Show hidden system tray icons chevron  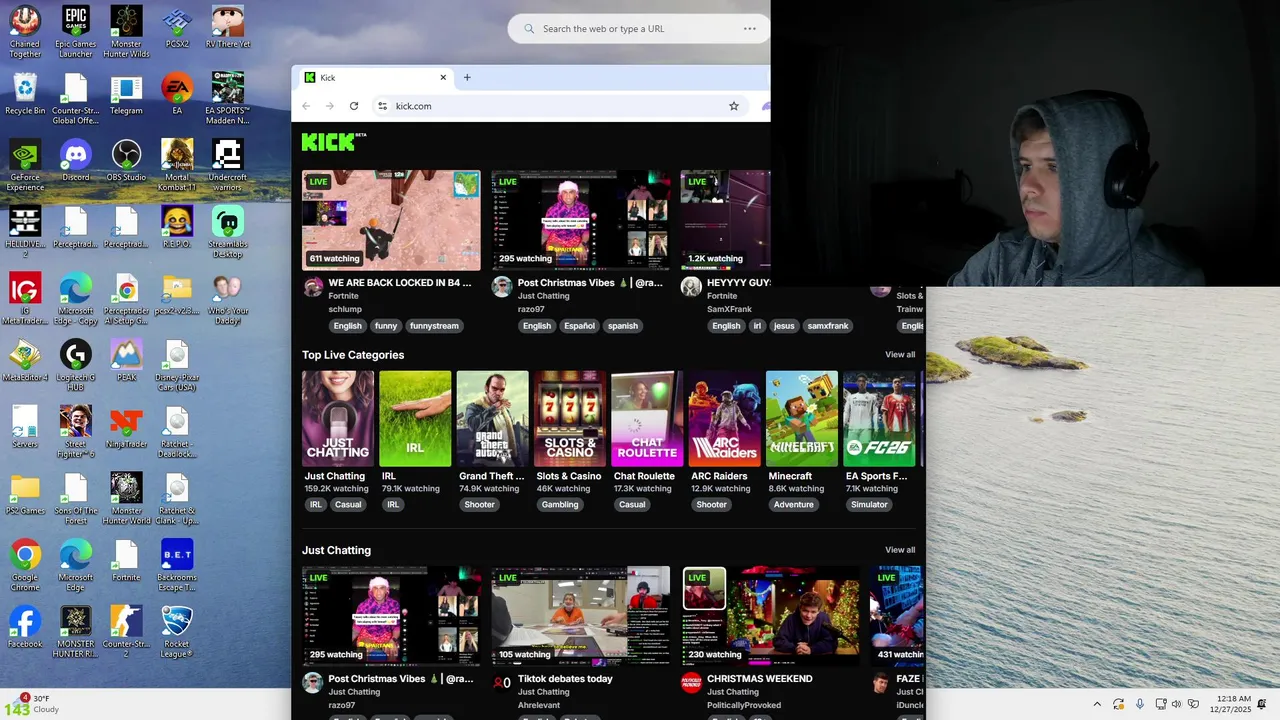pos(1097,704)
